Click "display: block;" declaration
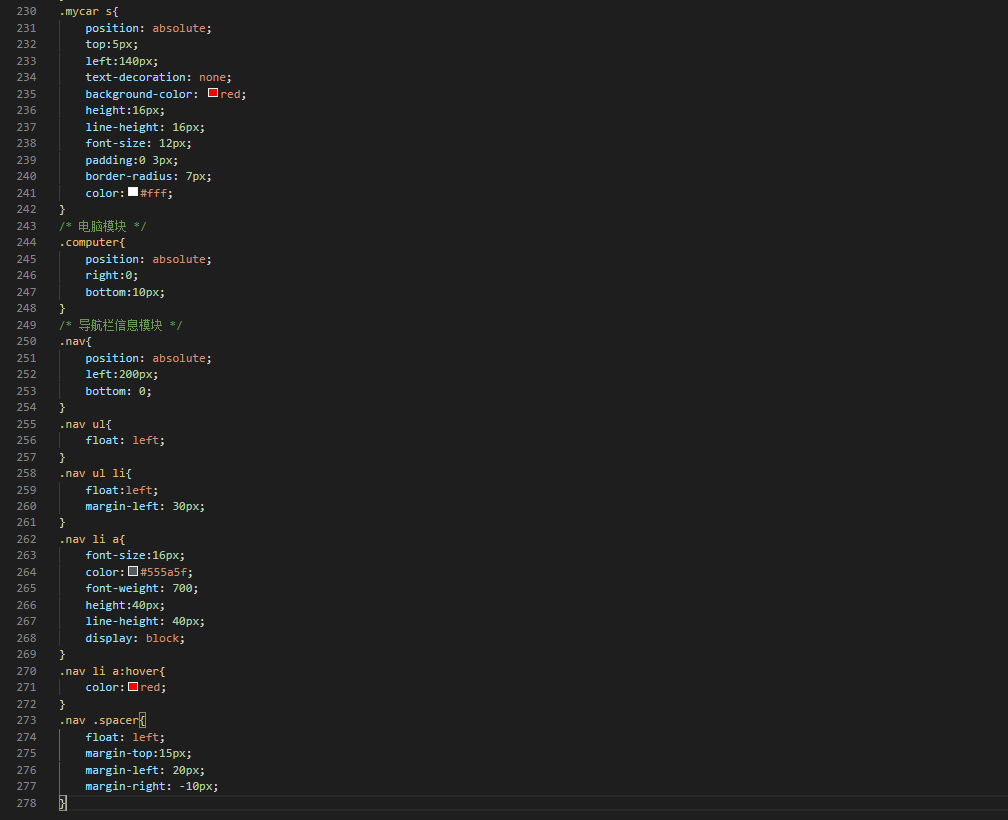 pos(135,638)
